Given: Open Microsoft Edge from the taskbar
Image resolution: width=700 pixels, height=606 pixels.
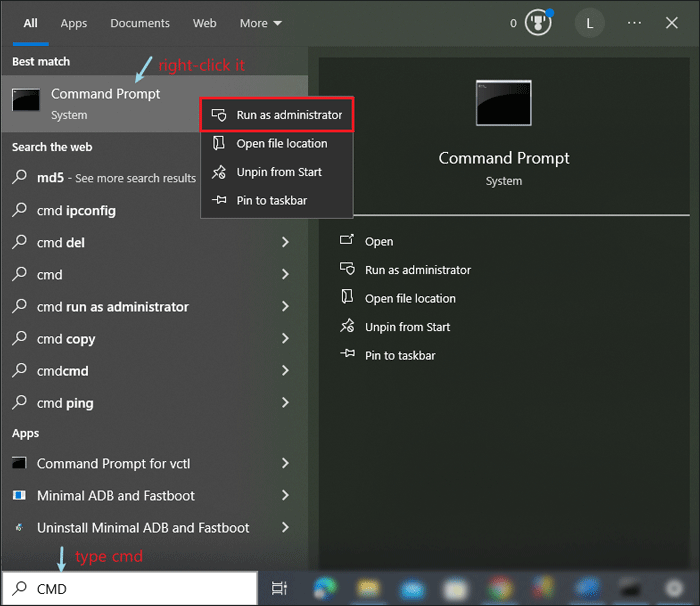Looking at the screenshot, I should (325, 588).
